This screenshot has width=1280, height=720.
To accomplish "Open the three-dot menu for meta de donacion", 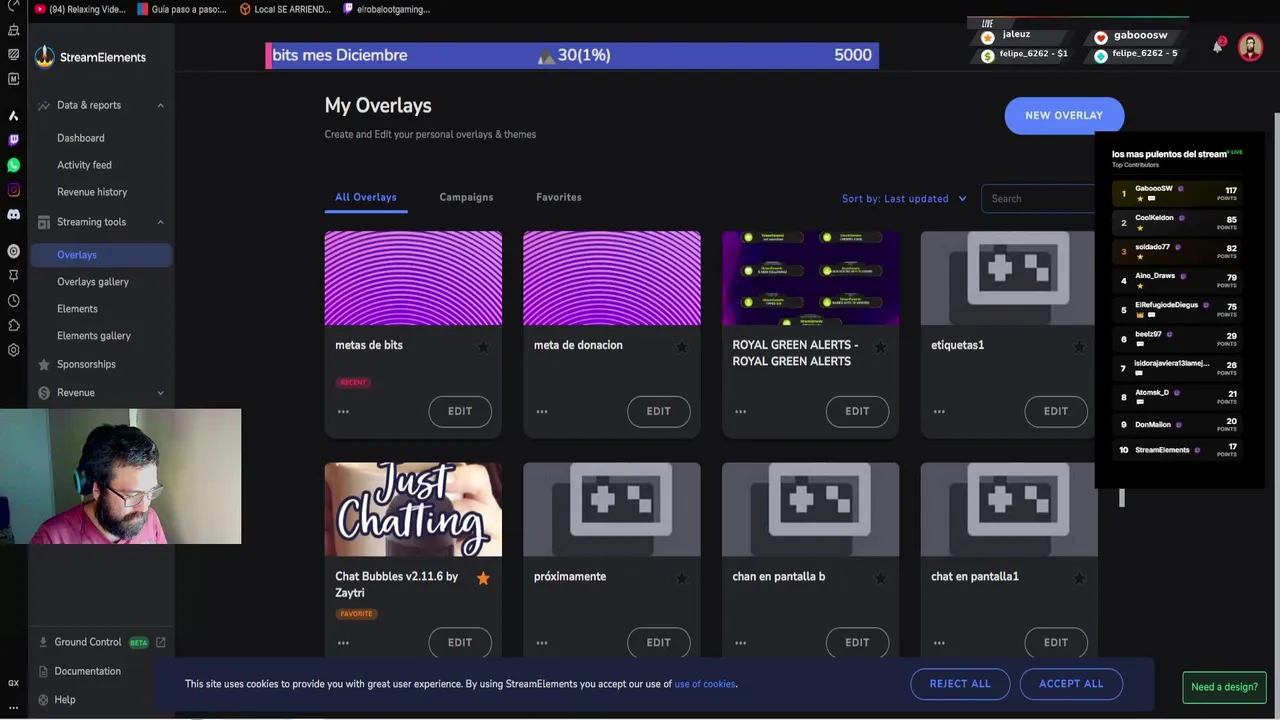I will pos(542,411).
